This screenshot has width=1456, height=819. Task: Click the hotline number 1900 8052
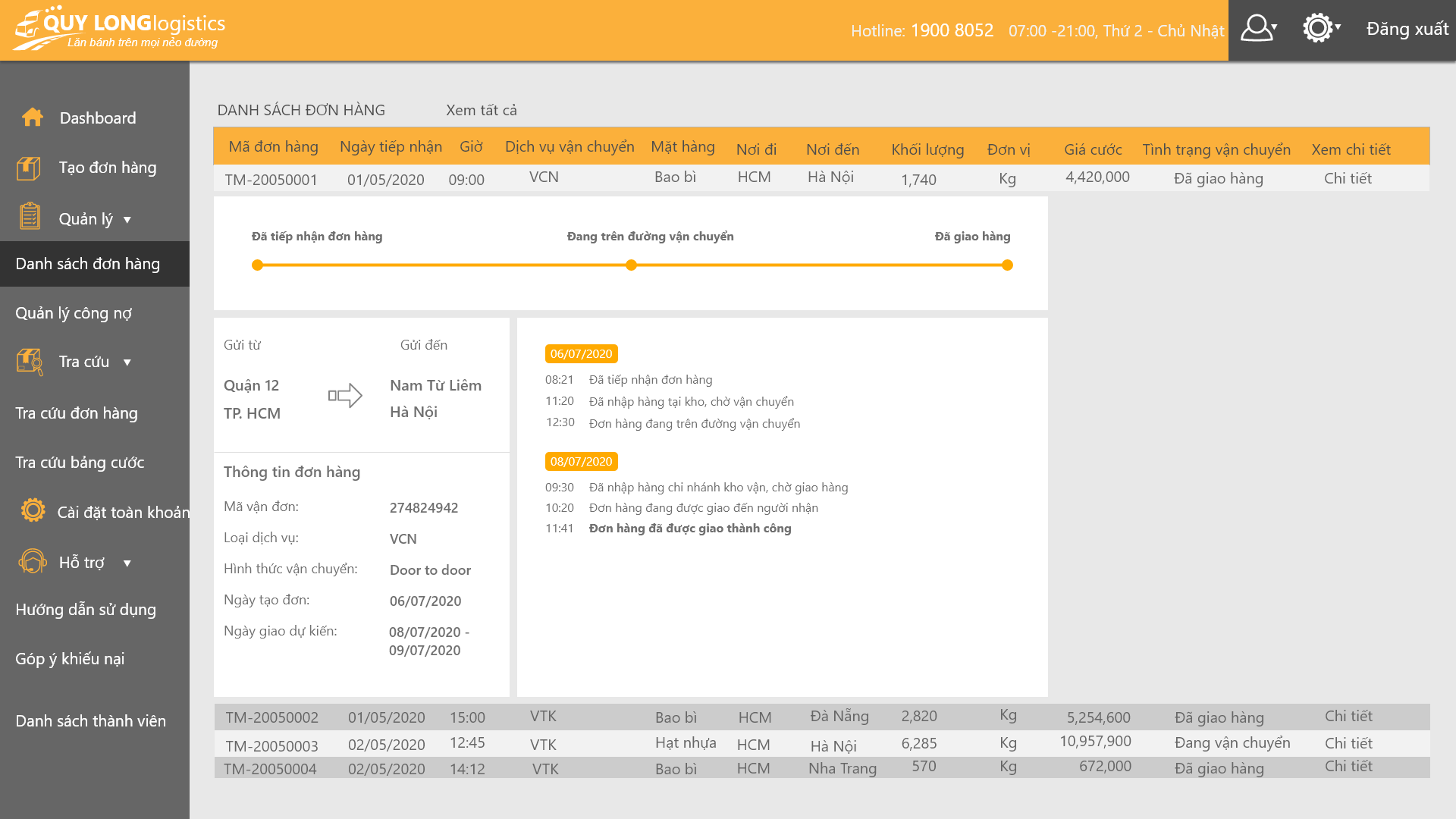[x=952, y=30]
